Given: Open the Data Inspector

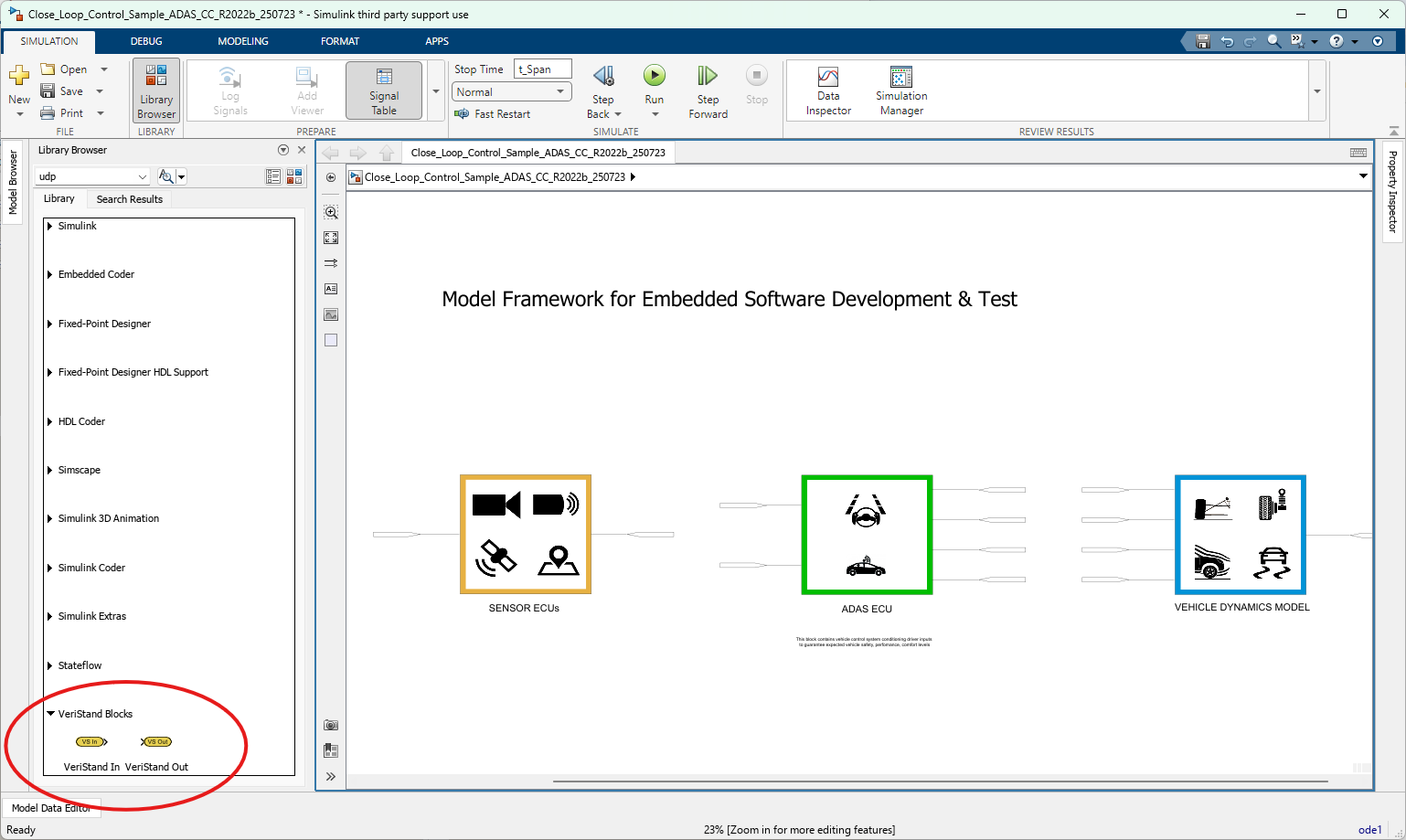Looking at the screenshot, I should [x=827, y=90].
